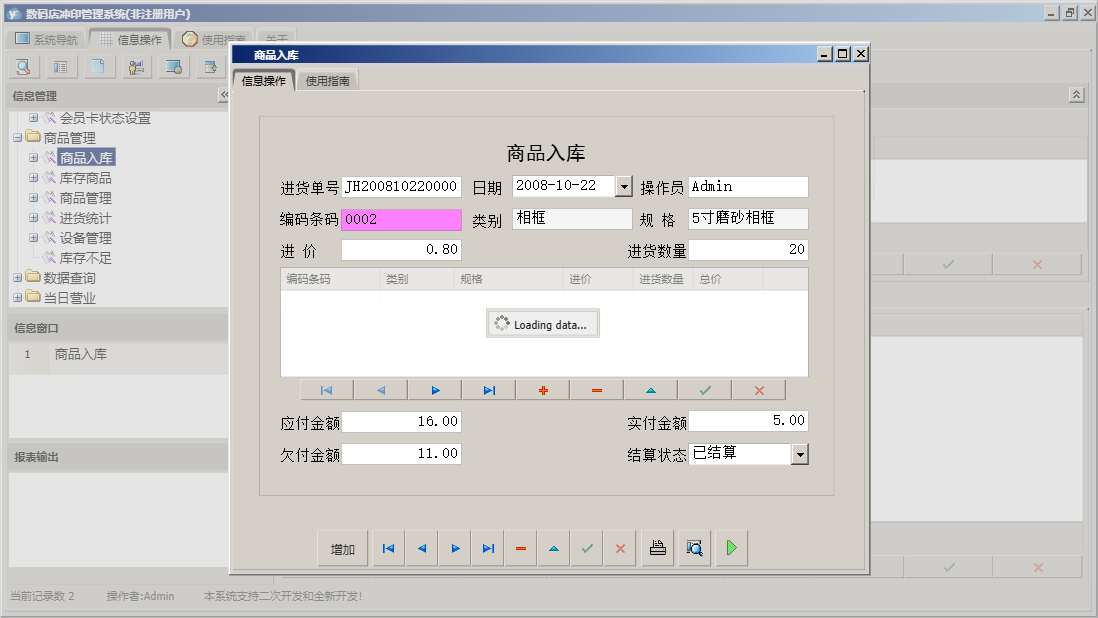This screenshot has height=618, width=1098.
Task: Click inside the 编码条码 input field
Action: [x=400, y=218]
